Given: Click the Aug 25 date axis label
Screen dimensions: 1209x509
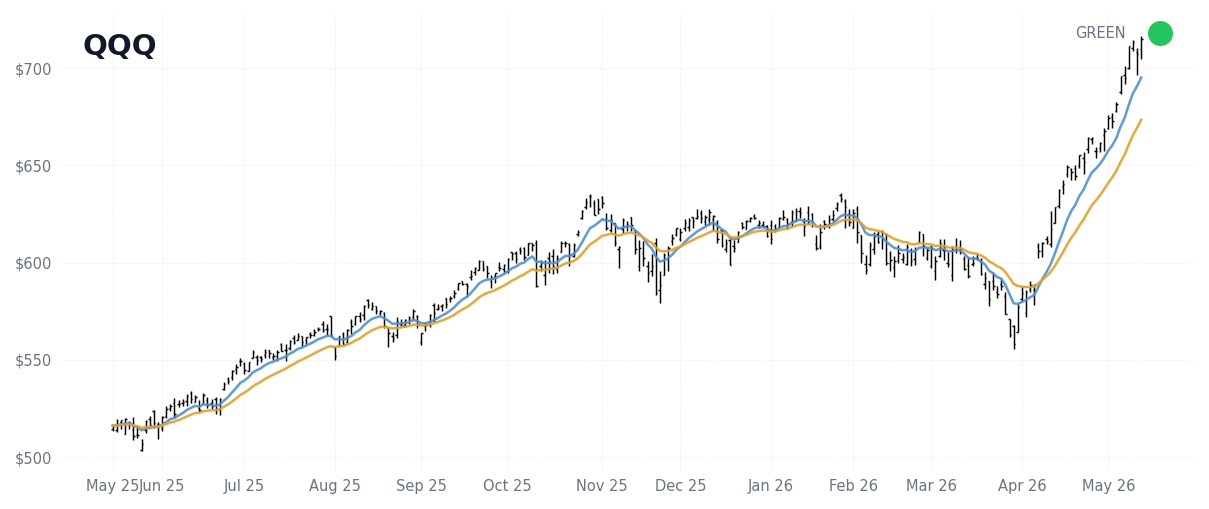Looking at the screenshot, I should click(x=335, y=486).
